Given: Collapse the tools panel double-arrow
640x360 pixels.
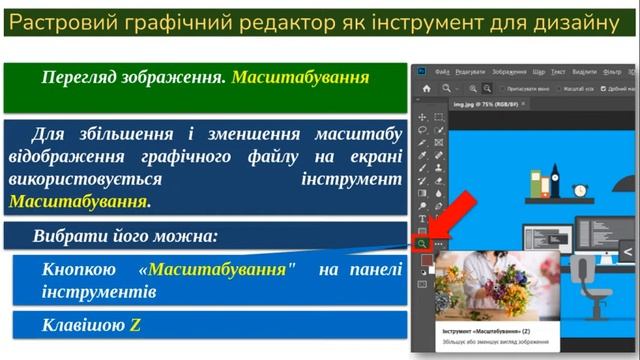Looking at the screenshot, I should (x=418, y=100).
